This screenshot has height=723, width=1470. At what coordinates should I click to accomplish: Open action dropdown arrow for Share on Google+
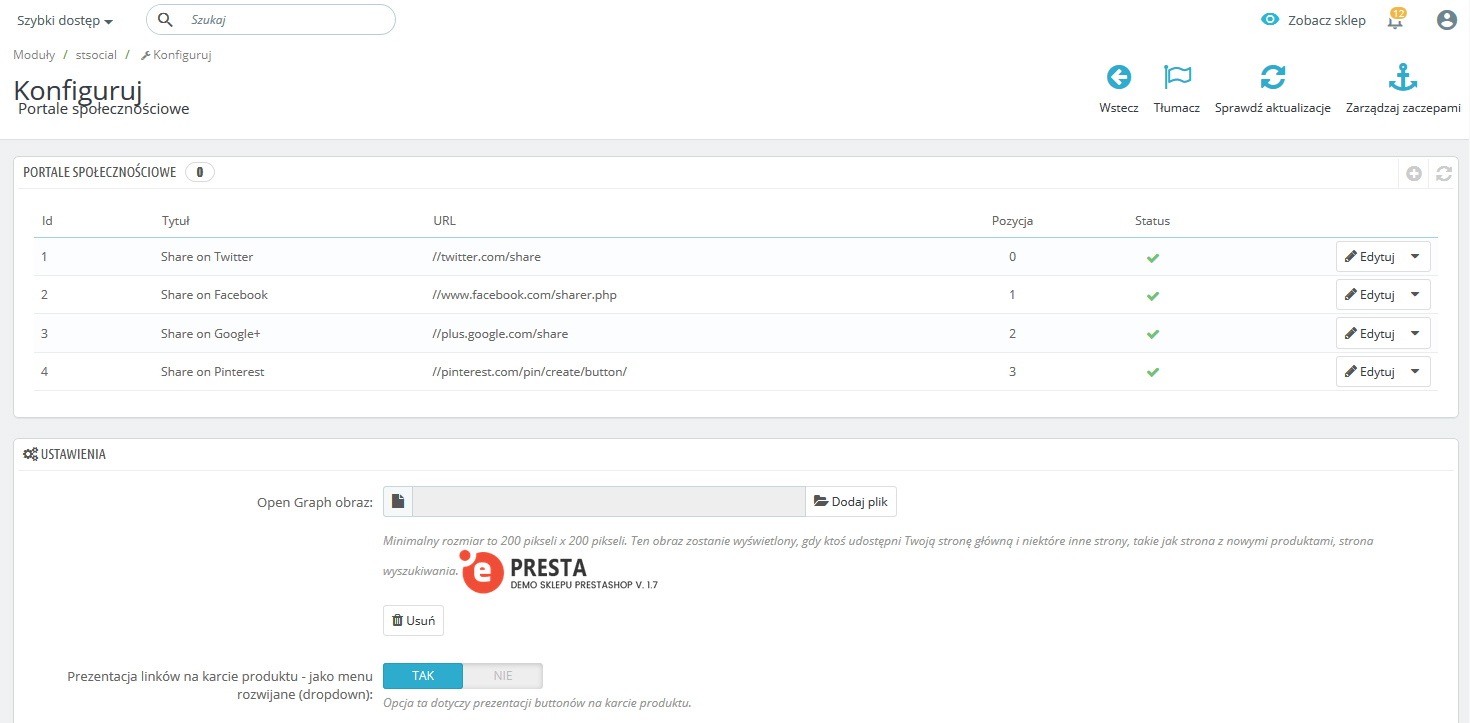(1414, 333)
